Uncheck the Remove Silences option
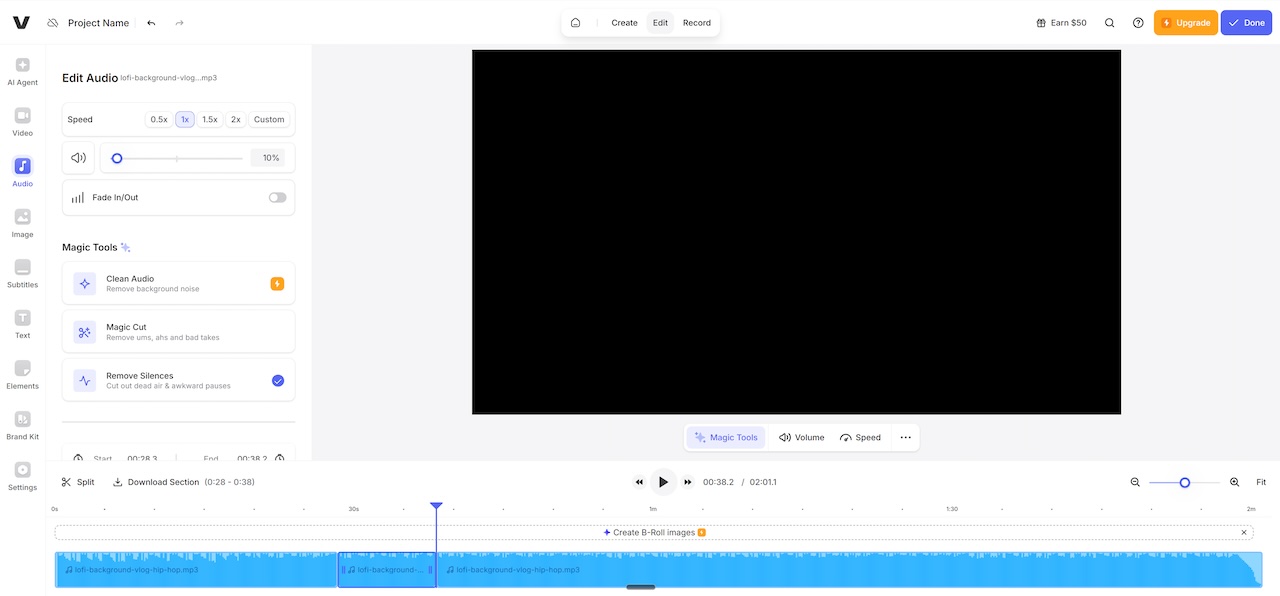The height and width of the screenshot is (596, 1280). click(x=278, y=380)
